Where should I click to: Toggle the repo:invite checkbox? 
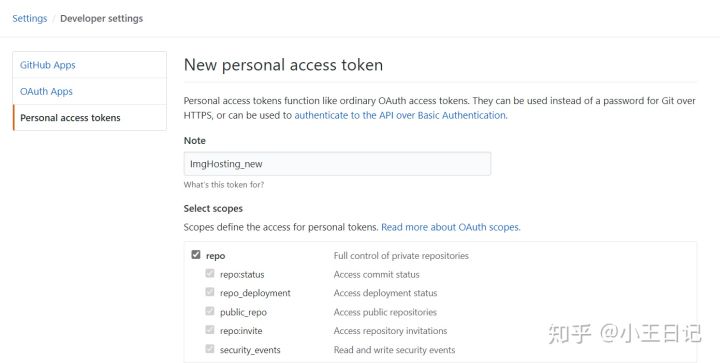tap(210, 330)
